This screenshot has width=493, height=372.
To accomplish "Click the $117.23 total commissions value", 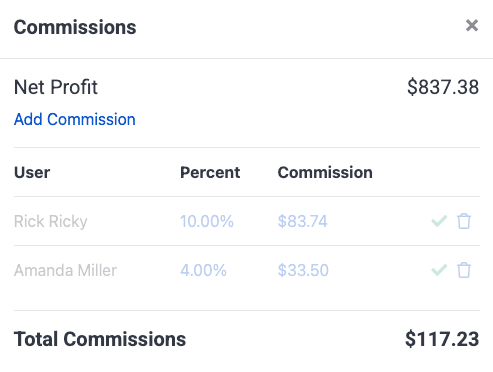I will [442, 339].
